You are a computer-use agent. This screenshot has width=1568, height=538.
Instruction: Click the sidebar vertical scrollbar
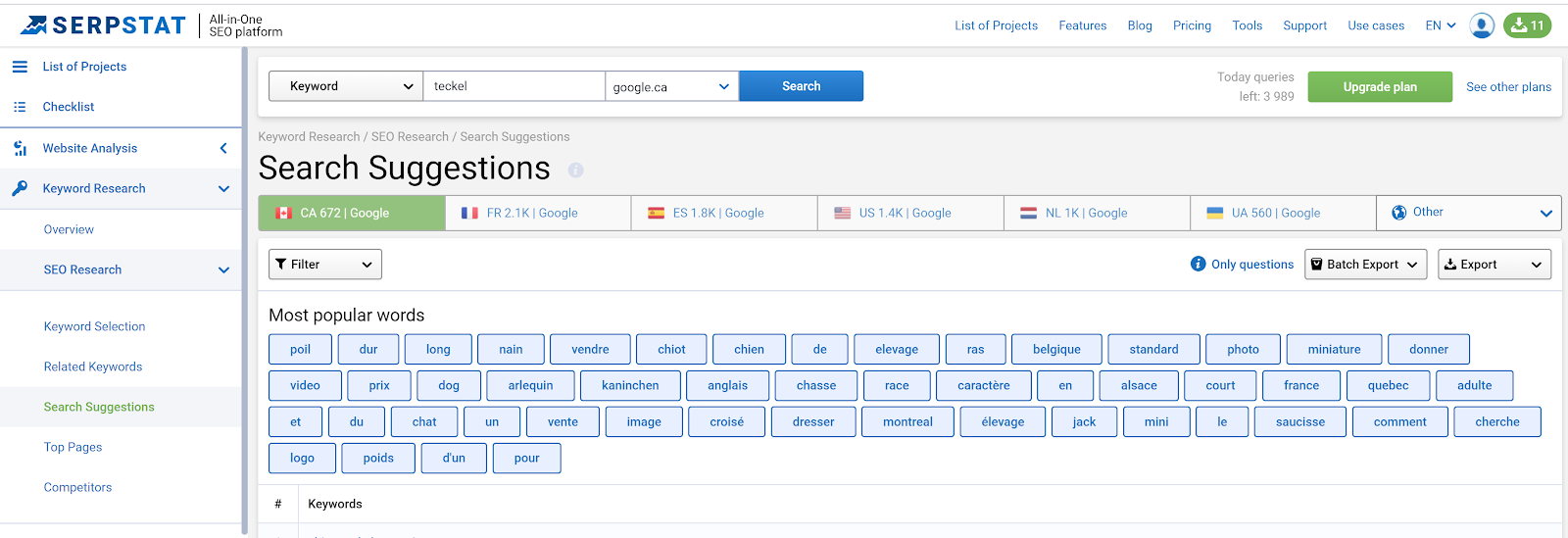pyautogui.click(x=244, y=289)
